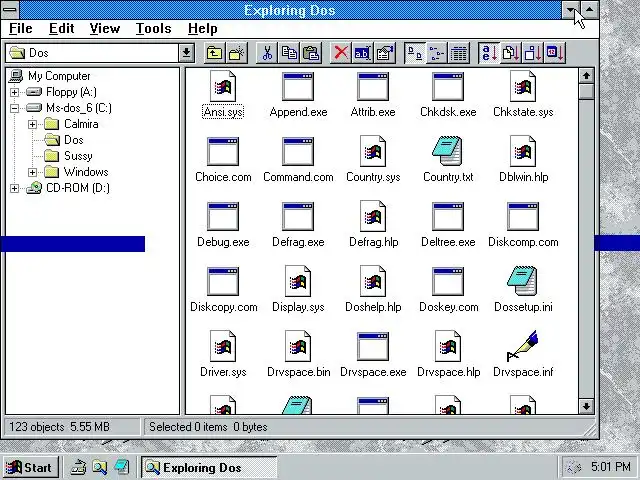The width and height of the screenshot is (640, 480).
Task: Select My Computer in the tree
Action: tap(59, 76)
